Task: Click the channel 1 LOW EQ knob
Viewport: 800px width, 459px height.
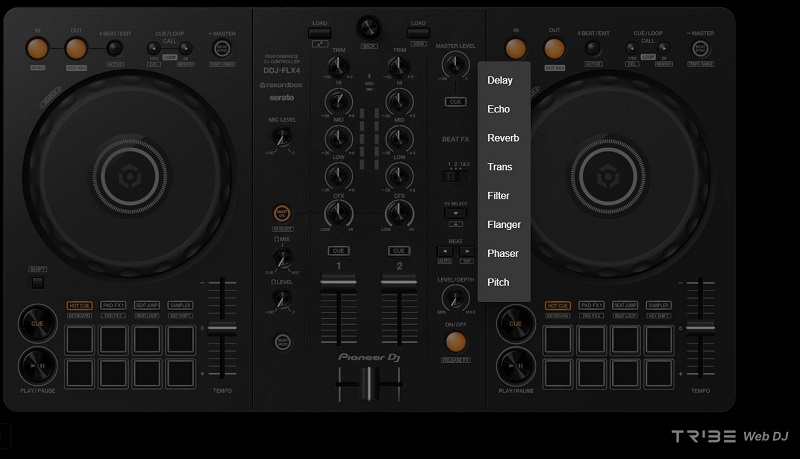Action: [x=338, y=176]
